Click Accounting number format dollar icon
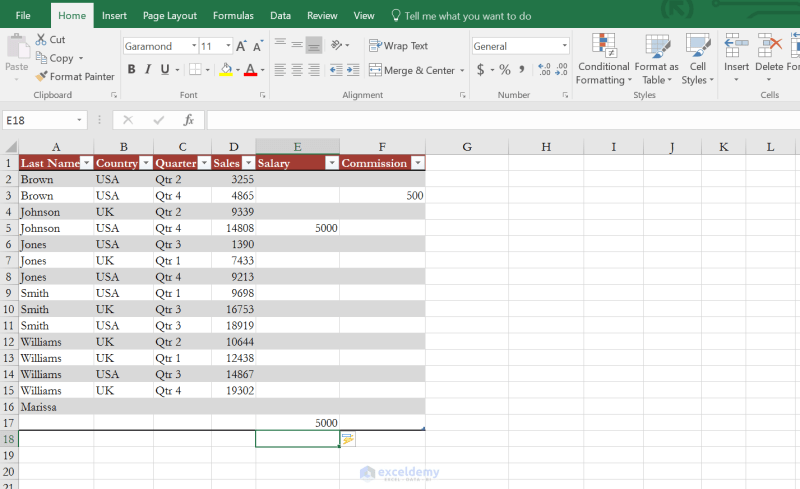800x489 pixels. [481, 69]
